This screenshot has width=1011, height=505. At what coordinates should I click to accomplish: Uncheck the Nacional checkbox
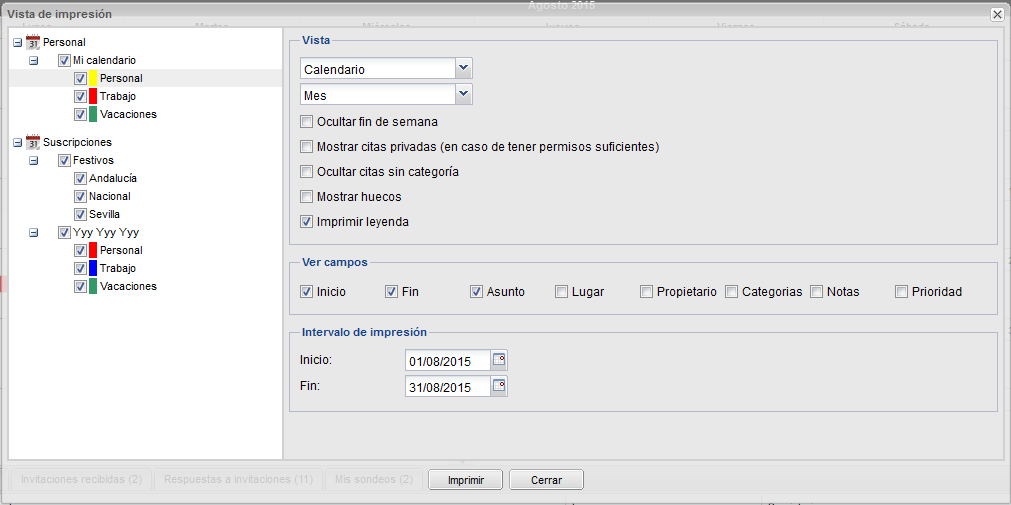click(x=80, y=197)
